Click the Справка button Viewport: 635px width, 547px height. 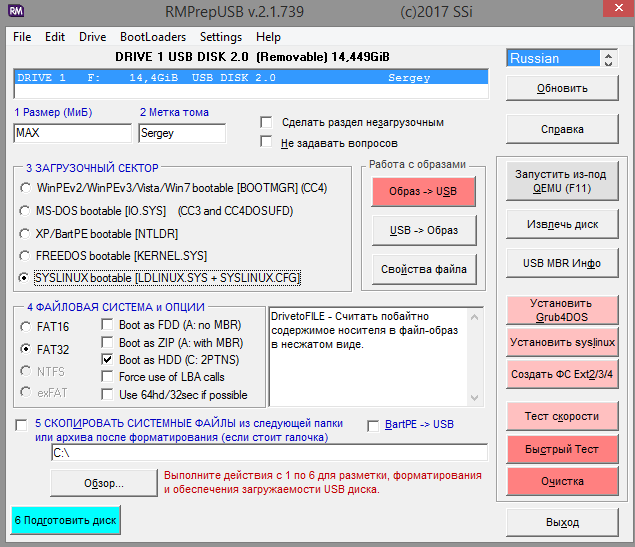coord(562,129)
